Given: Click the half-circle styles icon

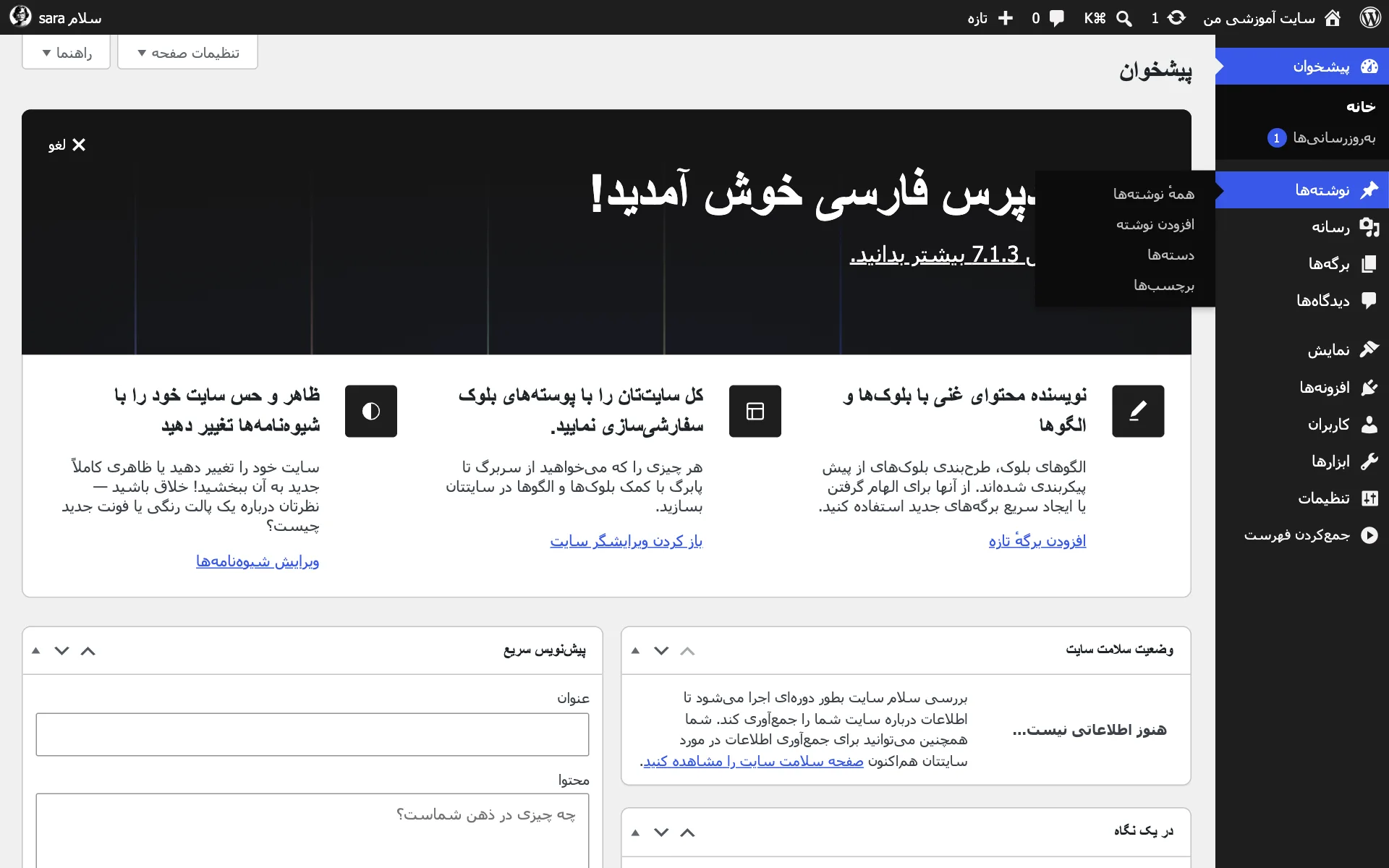Looking at the screenshot, I should pos(371,411).
